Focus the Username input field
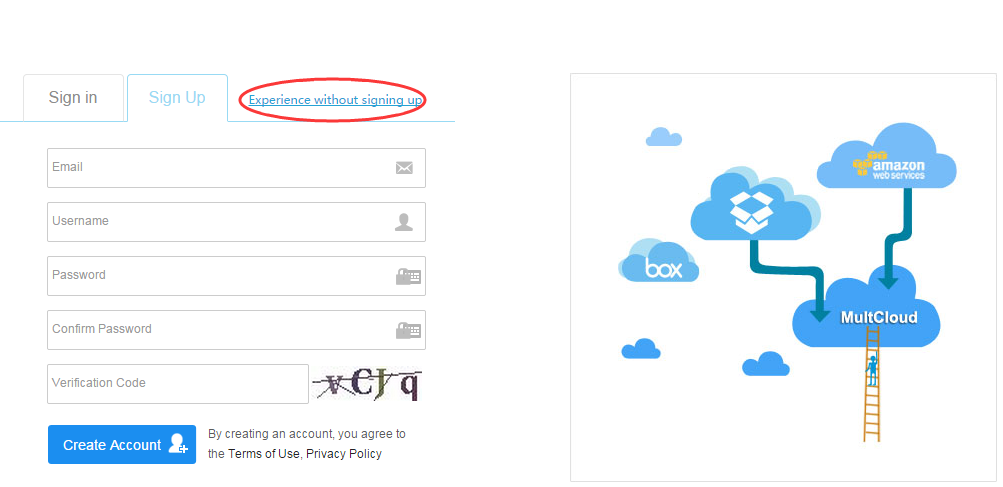Image resolution: width=1003 pixels, height=487 pixels. 236,221
